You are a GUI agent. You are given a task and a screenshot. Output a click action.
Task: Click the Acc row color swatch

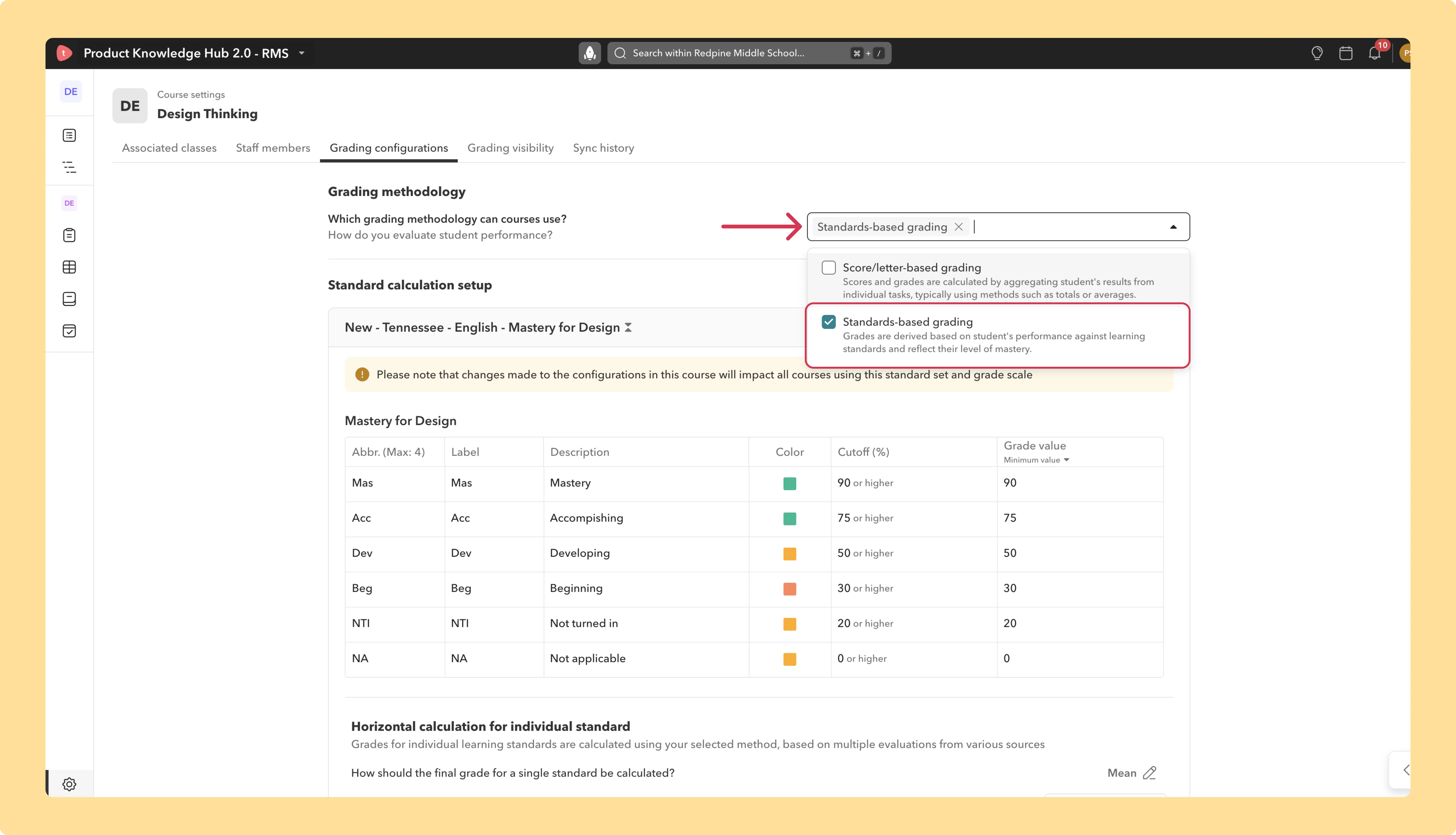pos(790,518)
